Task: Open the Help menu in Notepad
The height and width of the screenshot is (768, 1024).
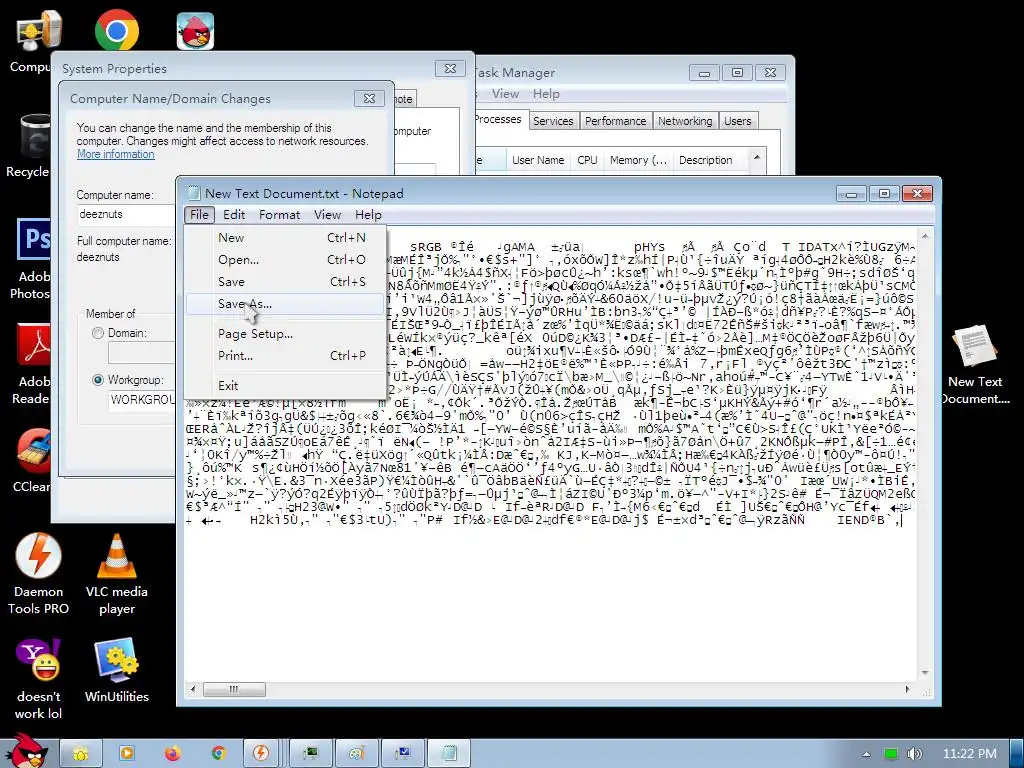Action: (x=368, y=214)
